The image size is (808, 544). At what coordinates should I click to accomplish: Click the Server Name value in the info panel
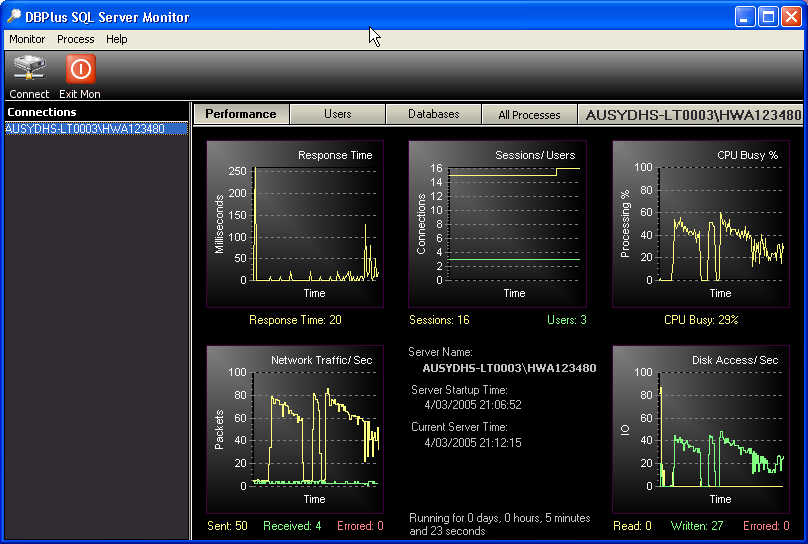[x=509, y=368]
